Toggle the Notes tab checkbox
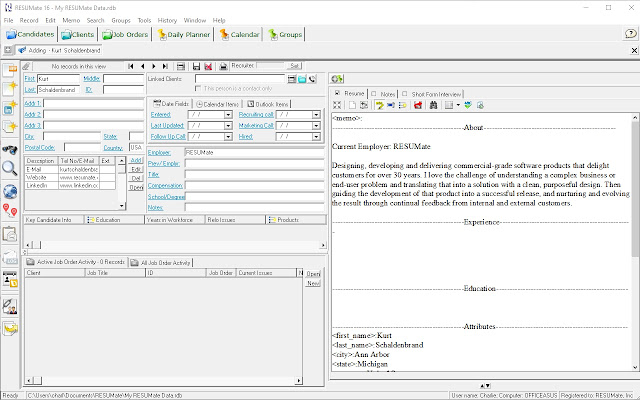640x400 pixels. tap(373, 94)
